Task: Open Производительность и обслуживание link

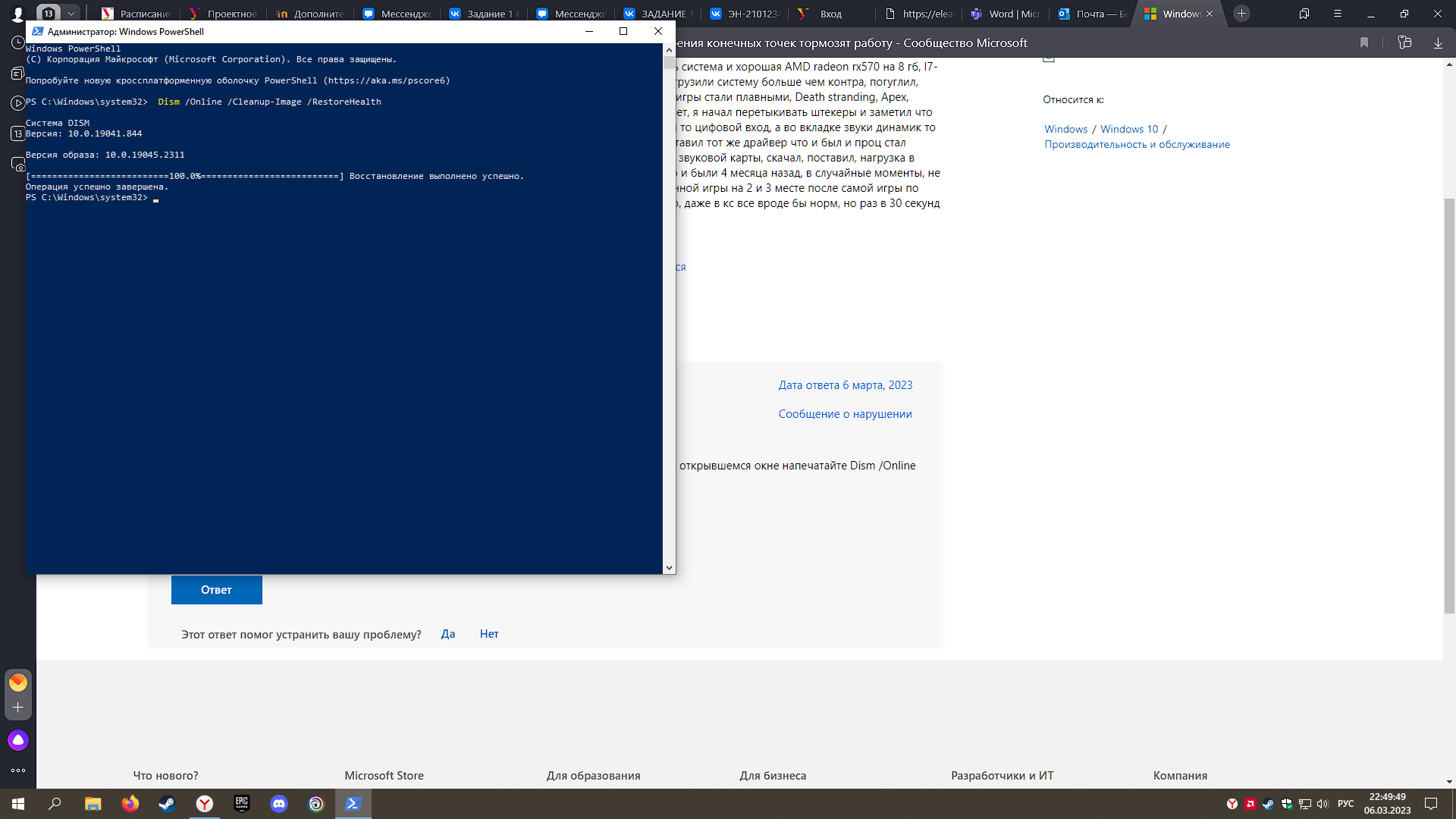Action: (1137, 144)
